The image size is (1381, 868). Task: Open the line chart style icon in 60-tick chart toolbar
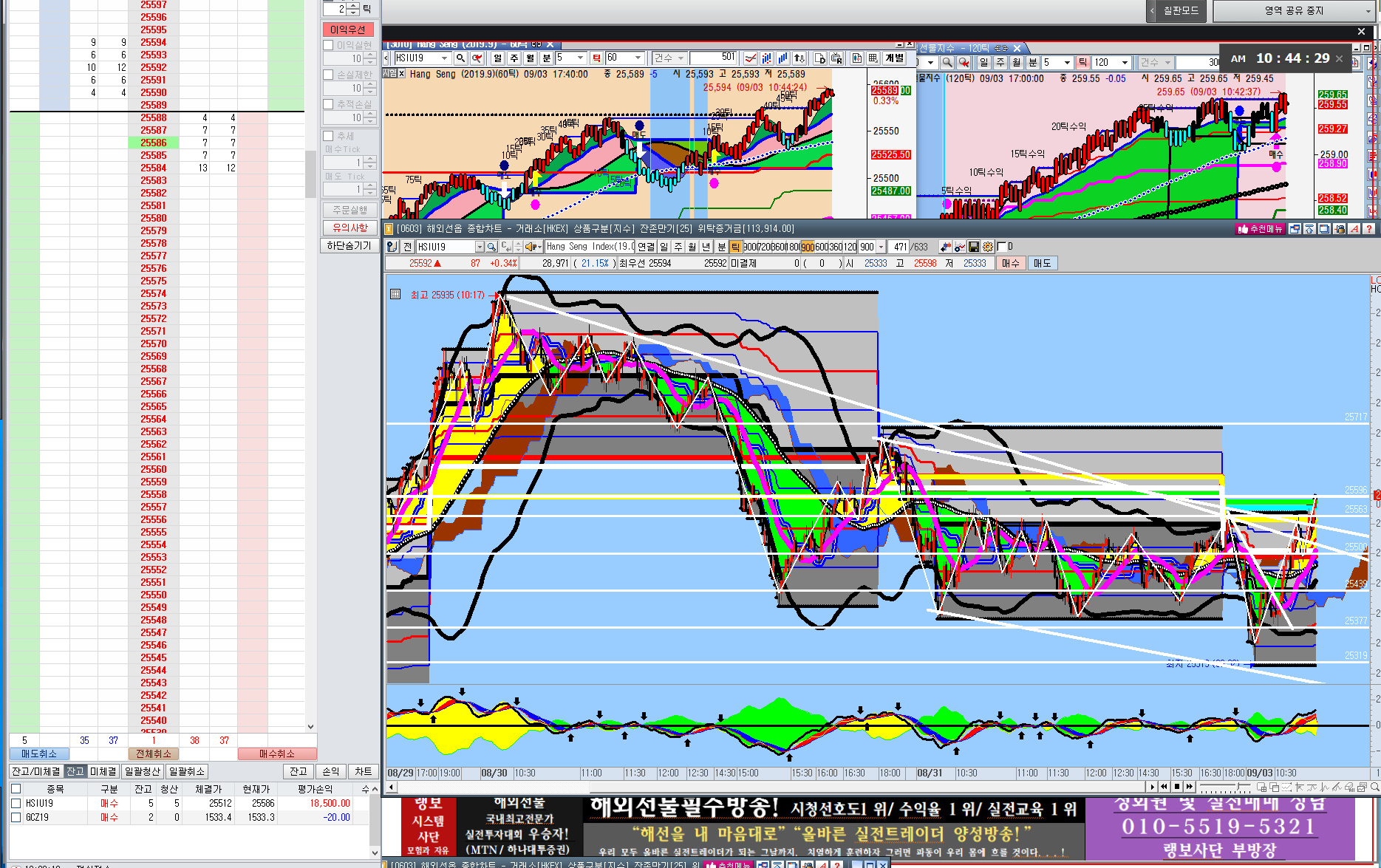point(751,58)
